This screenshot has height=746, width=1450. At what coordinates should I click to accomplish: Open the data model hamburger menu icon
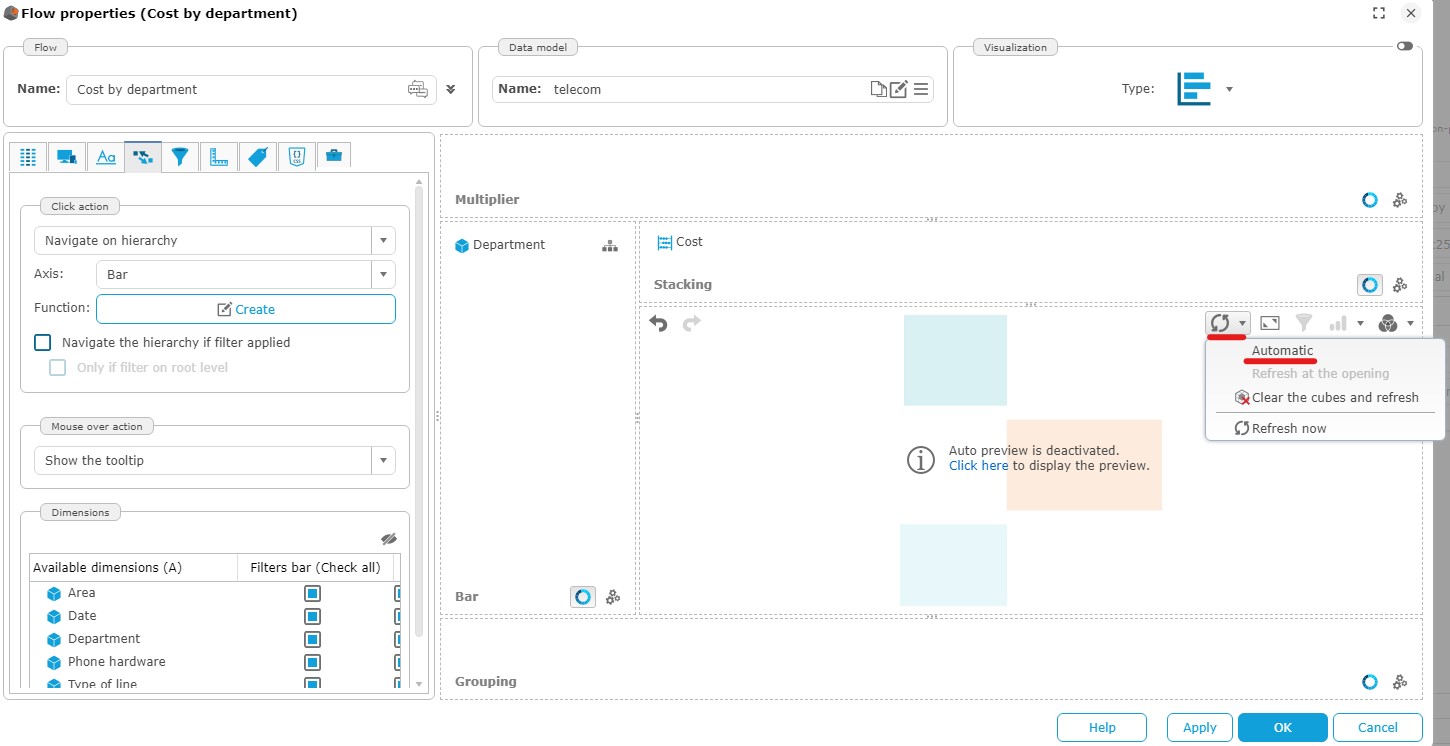point(921,89)
